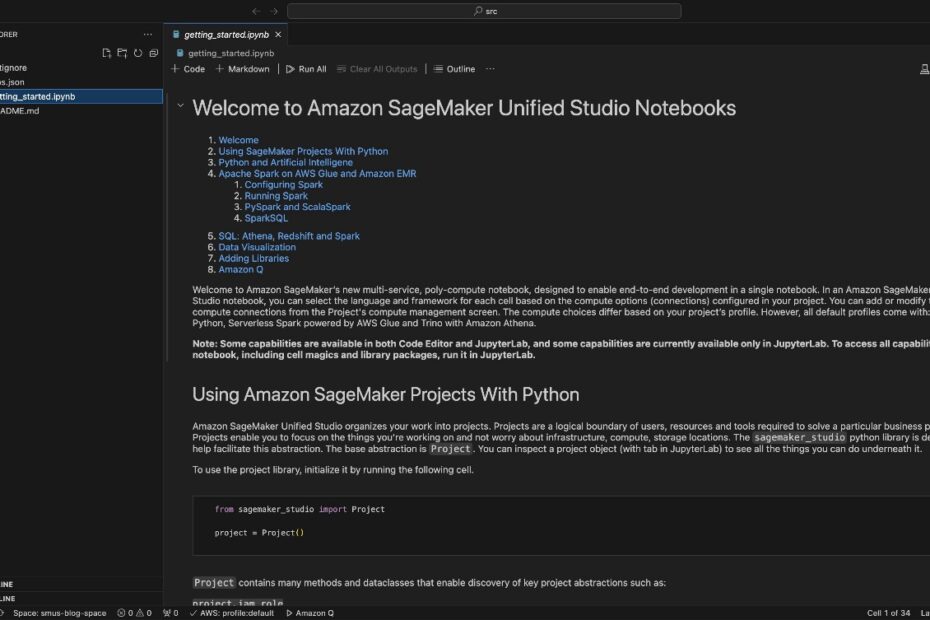Open explorer more actions ellipsis
Image resolution: width=930 pixels, height=620 pixels.
148,34
